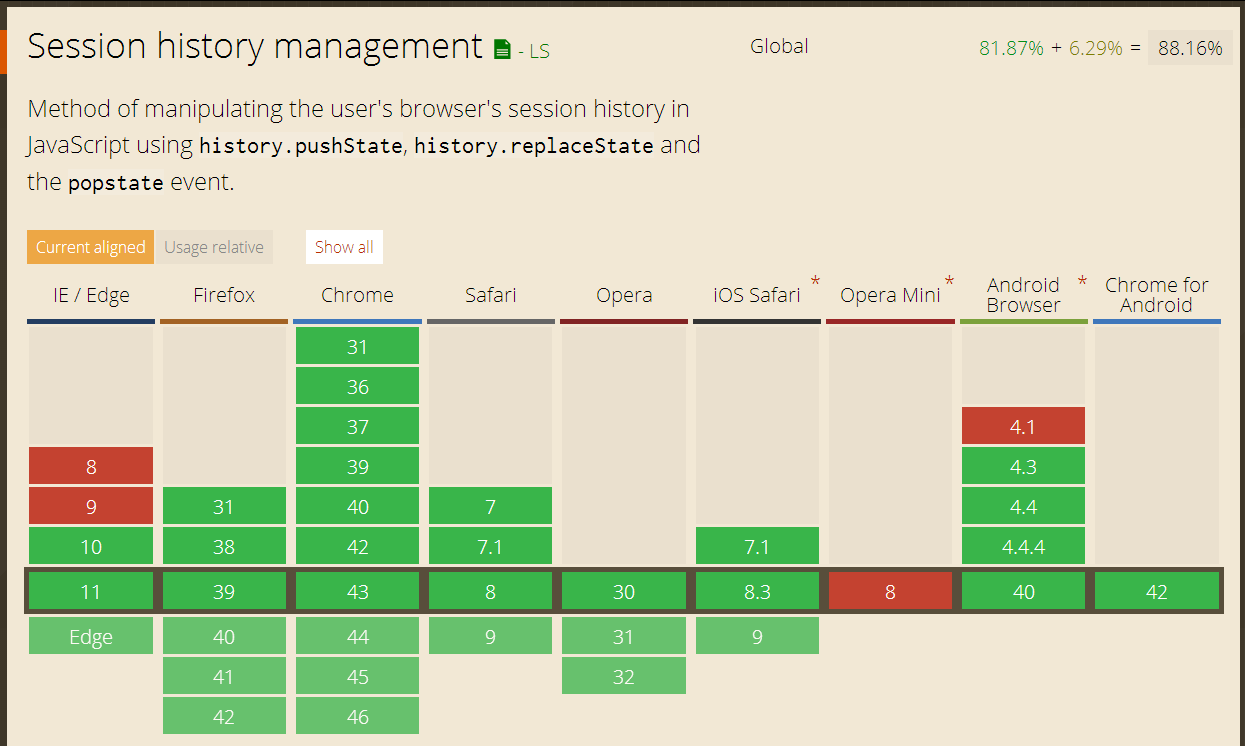Select the Opera 32 cell
The image size is (1245, 746).
624,676
